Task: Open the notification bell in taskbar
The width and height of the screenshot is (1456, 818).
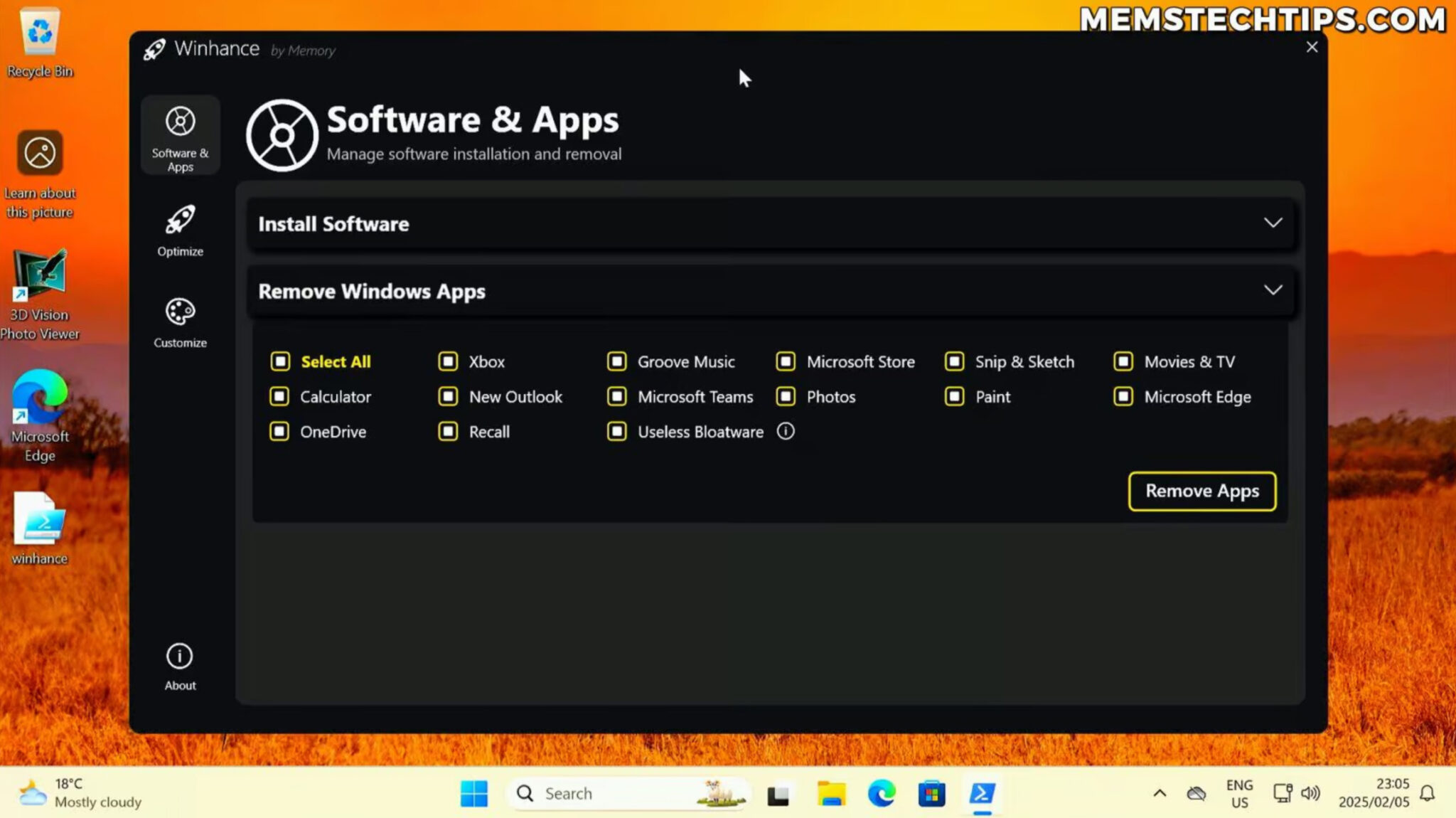Action: tap(1427, 792)
